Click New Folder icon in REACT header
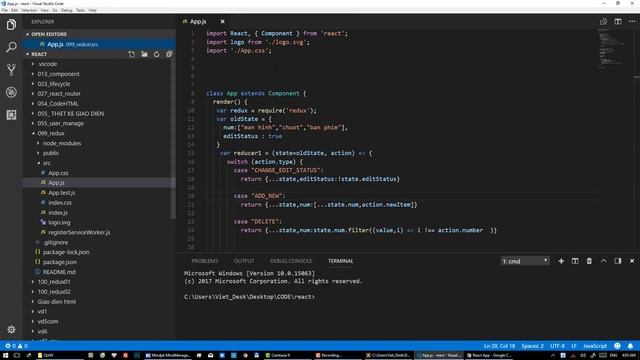This screenshot has height=360, width=640. click(x=144, y=54)
